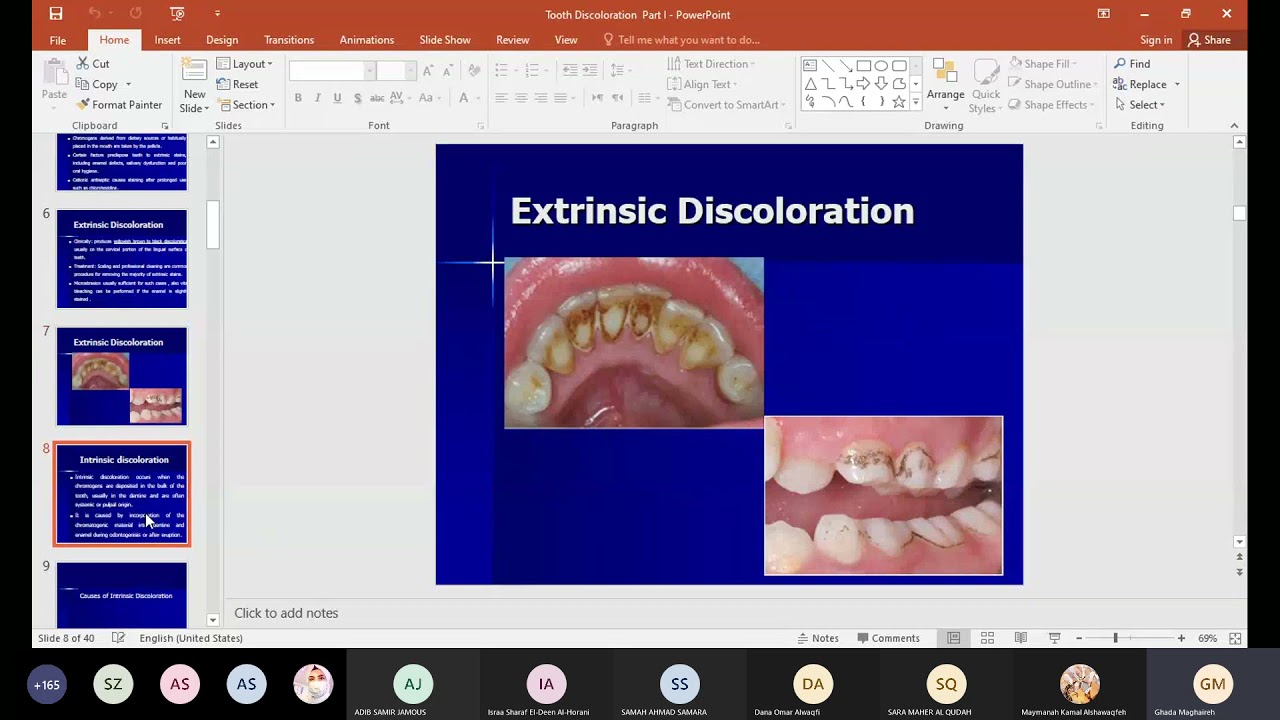
Task: Open the Slide Show tab
Action: 445,40
